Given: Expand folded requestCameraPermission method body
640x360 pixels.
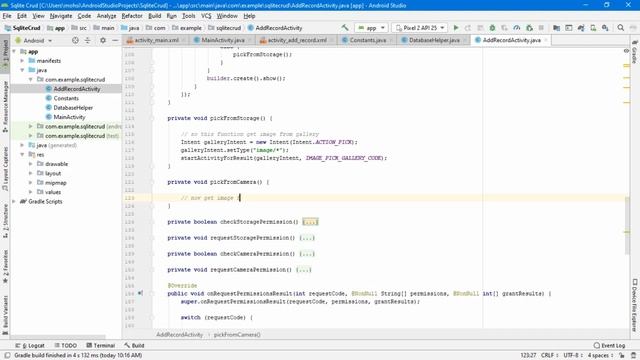Looking at the screenshot, I should (304, 269).
